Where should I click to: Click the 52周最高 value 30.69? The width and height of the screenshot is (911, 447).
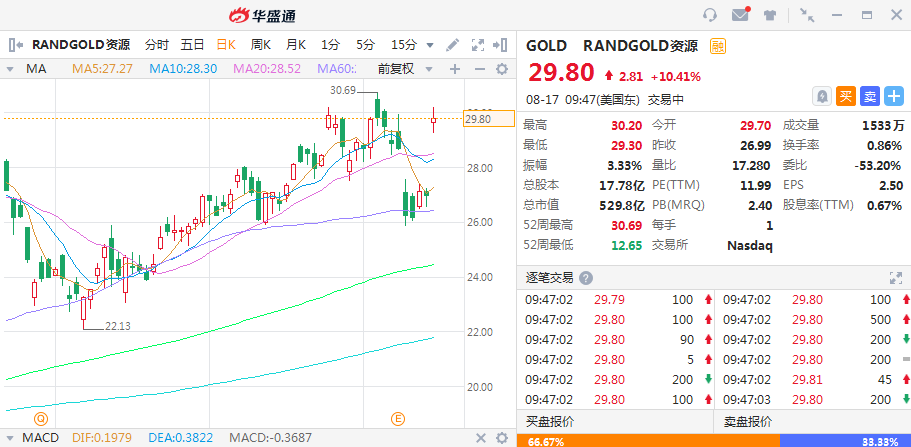coord(626,225)
